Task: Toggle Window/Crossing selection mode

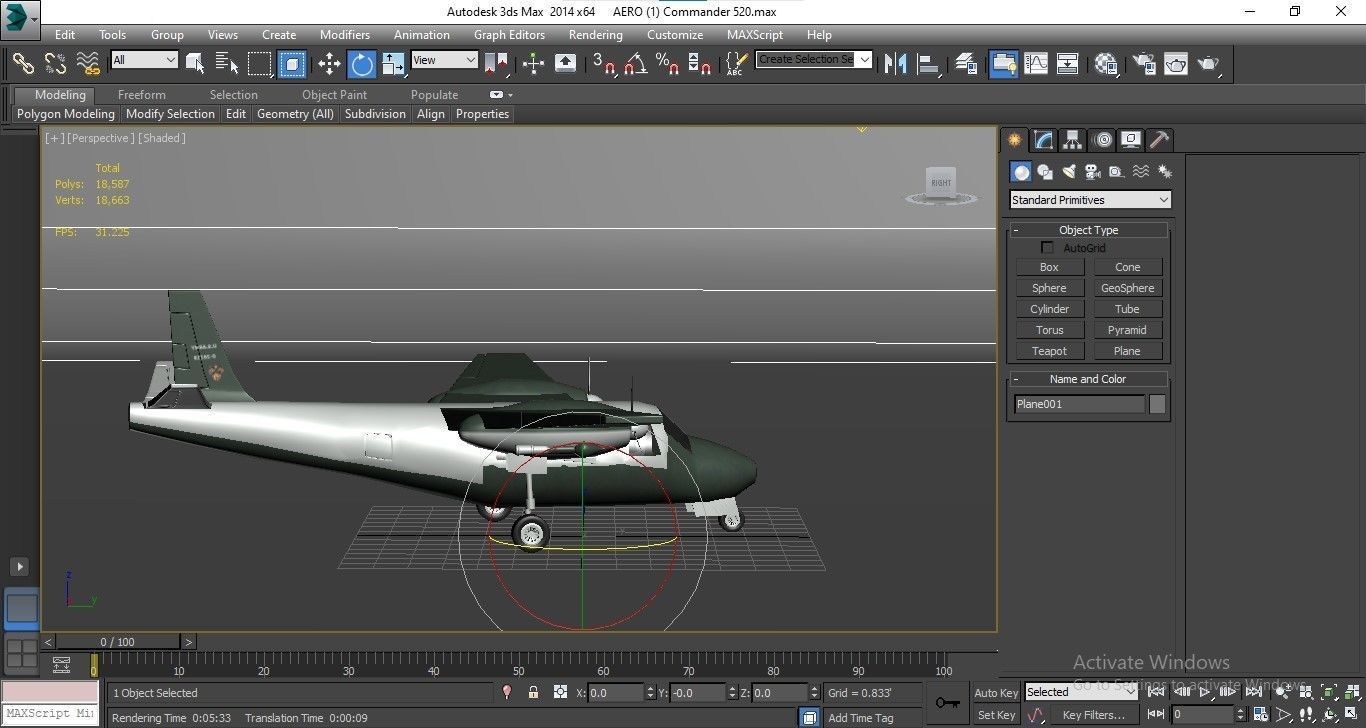Action: [292, 64]
